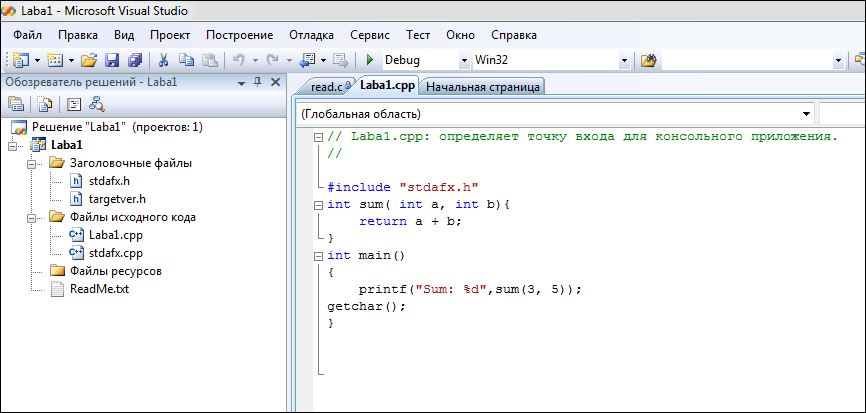Collapse the Заголовочные файлы folder
This screenshot has width=866, height=413.
31,164
